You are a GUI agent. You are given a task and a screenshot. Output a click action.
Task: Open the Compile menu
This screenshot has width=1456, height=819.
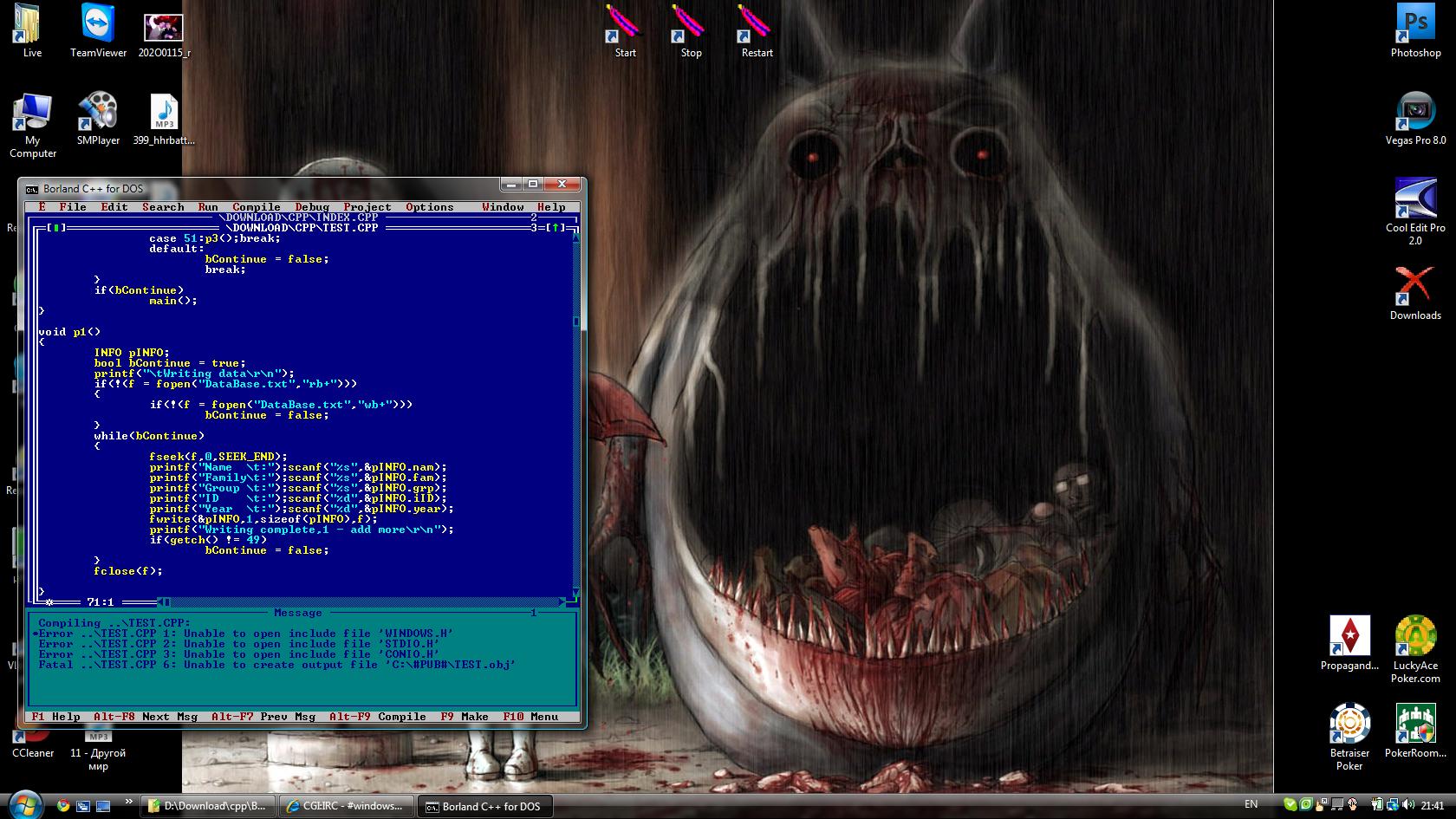257,207
